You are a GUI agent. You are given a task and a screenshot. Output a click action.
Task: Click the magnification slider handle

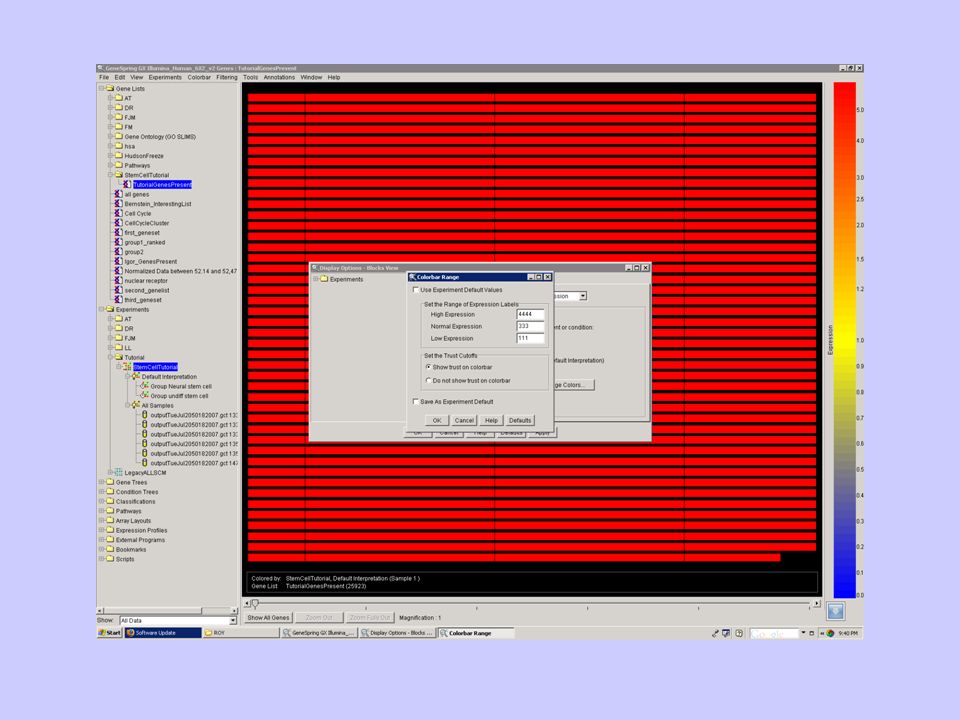coord(255,604)
